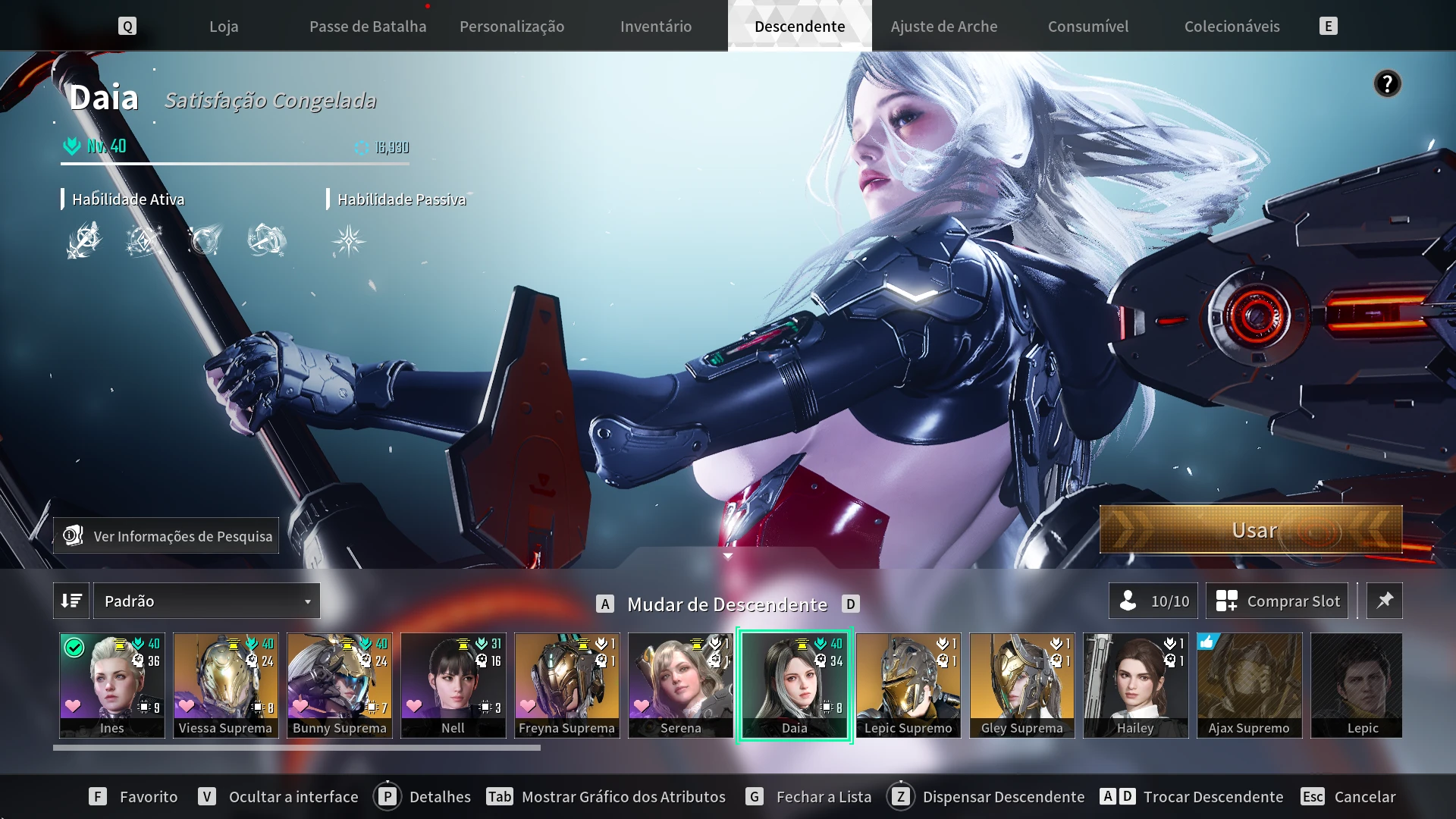Click Dispensar Descendente
The image size is (1456, 819).
[987, 796]
